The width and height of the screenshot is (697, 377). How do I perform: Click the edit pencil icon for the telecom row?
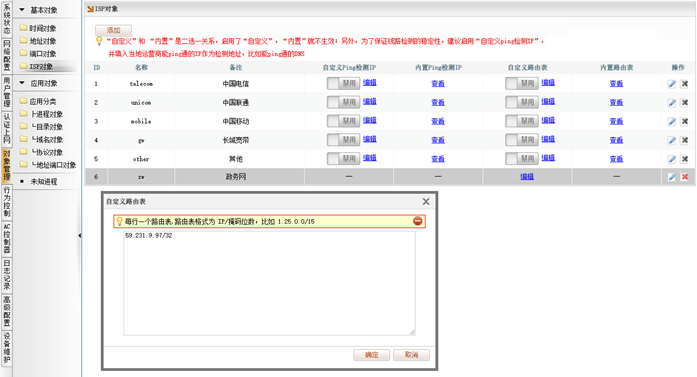(672, 84)
